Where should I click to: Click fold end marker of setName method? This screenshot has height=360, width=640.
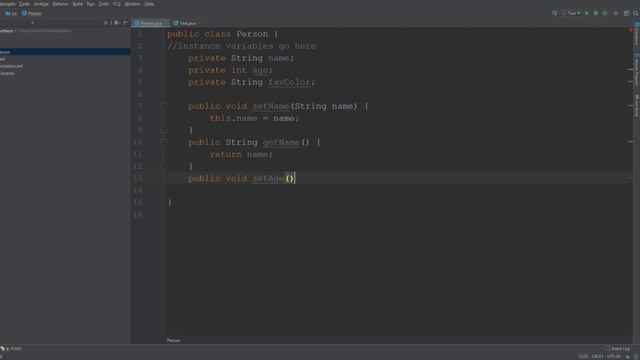pos(164,130)
